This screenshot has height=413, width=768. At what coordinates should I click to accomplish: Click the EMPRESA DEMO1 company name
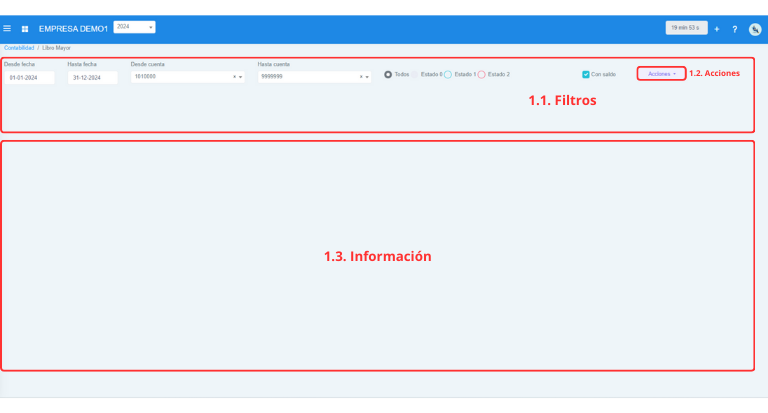(73, 29)
